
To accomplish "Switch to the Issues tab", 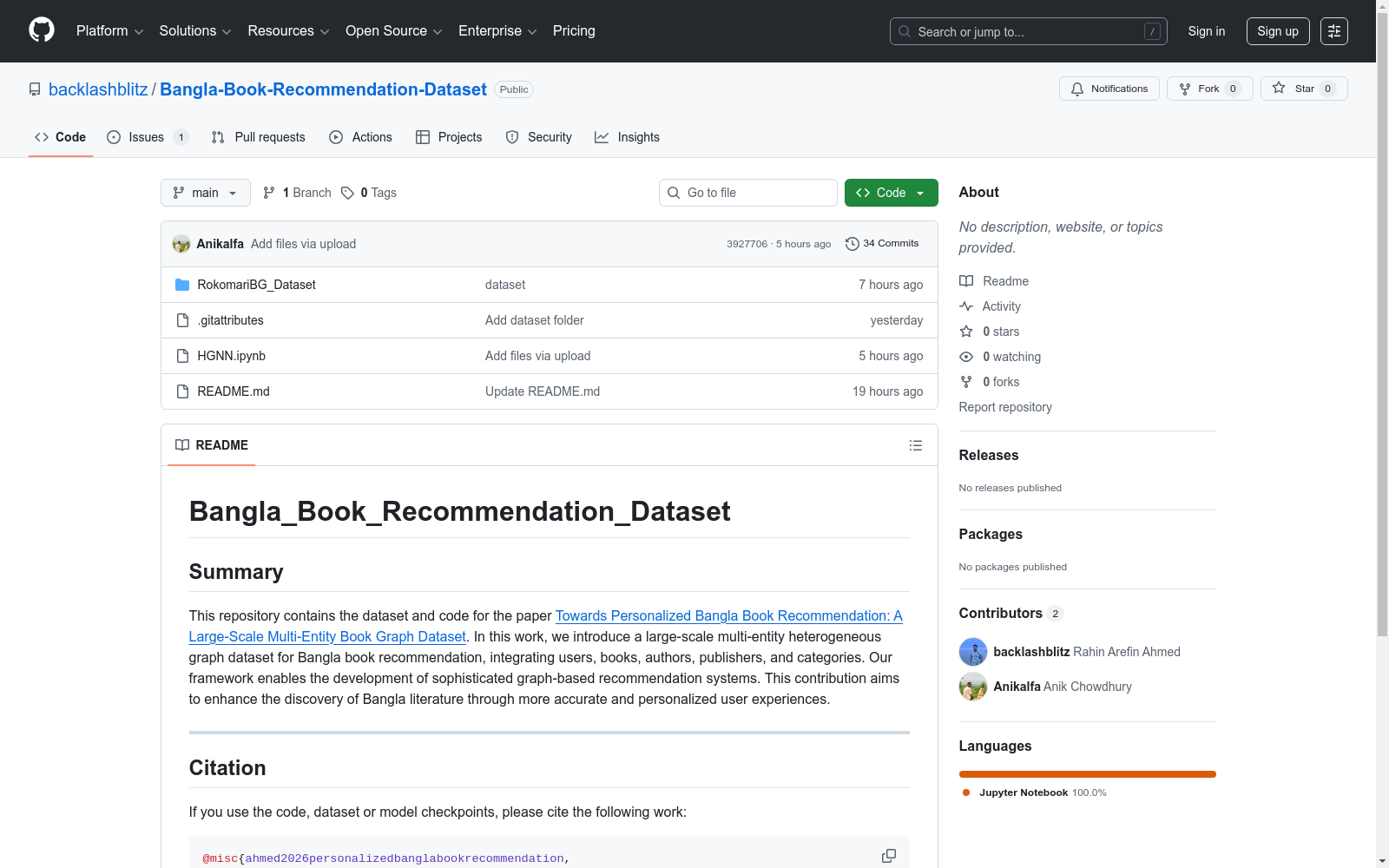I will pos(148,137).
